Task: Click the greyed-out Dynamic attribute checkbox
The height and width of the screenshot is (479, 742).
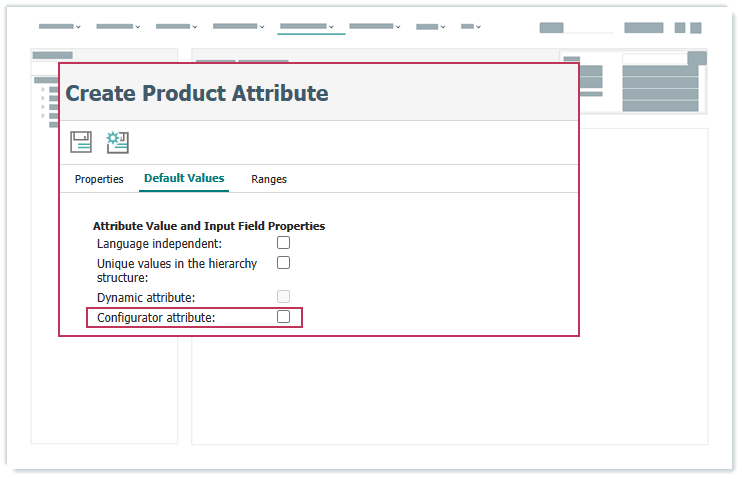Action: [283, 297]
